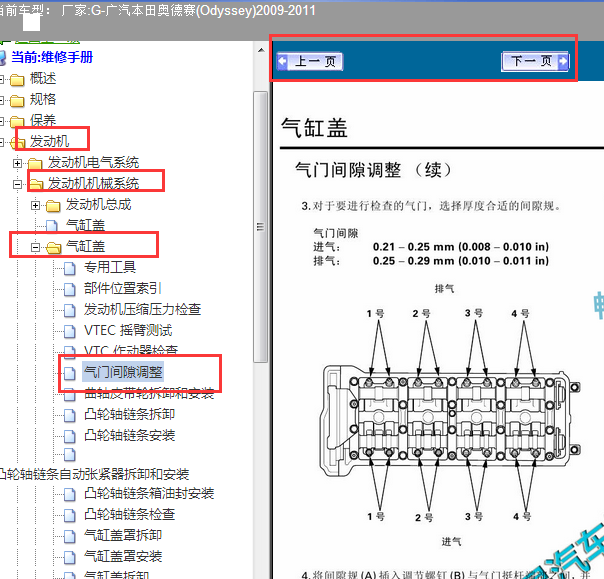Select 气门间隙调整 page
The height and width of the screenshot is (579, 604).
[x=123, y=372]
